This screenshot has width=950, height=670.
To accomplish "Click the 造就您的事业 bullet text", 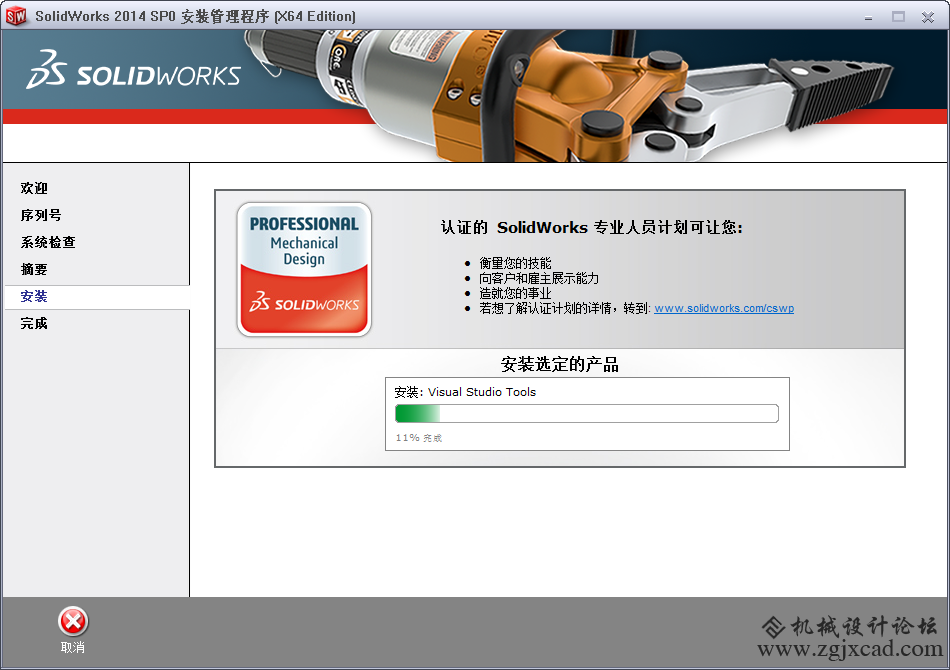I will click(x=516, y=293).
